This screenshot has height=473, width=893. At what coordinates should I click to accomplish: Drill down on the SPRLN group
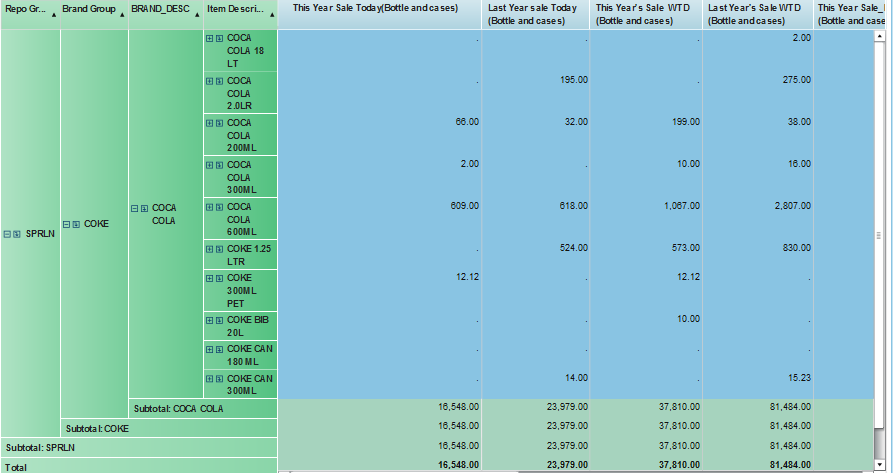pos(17,234)
